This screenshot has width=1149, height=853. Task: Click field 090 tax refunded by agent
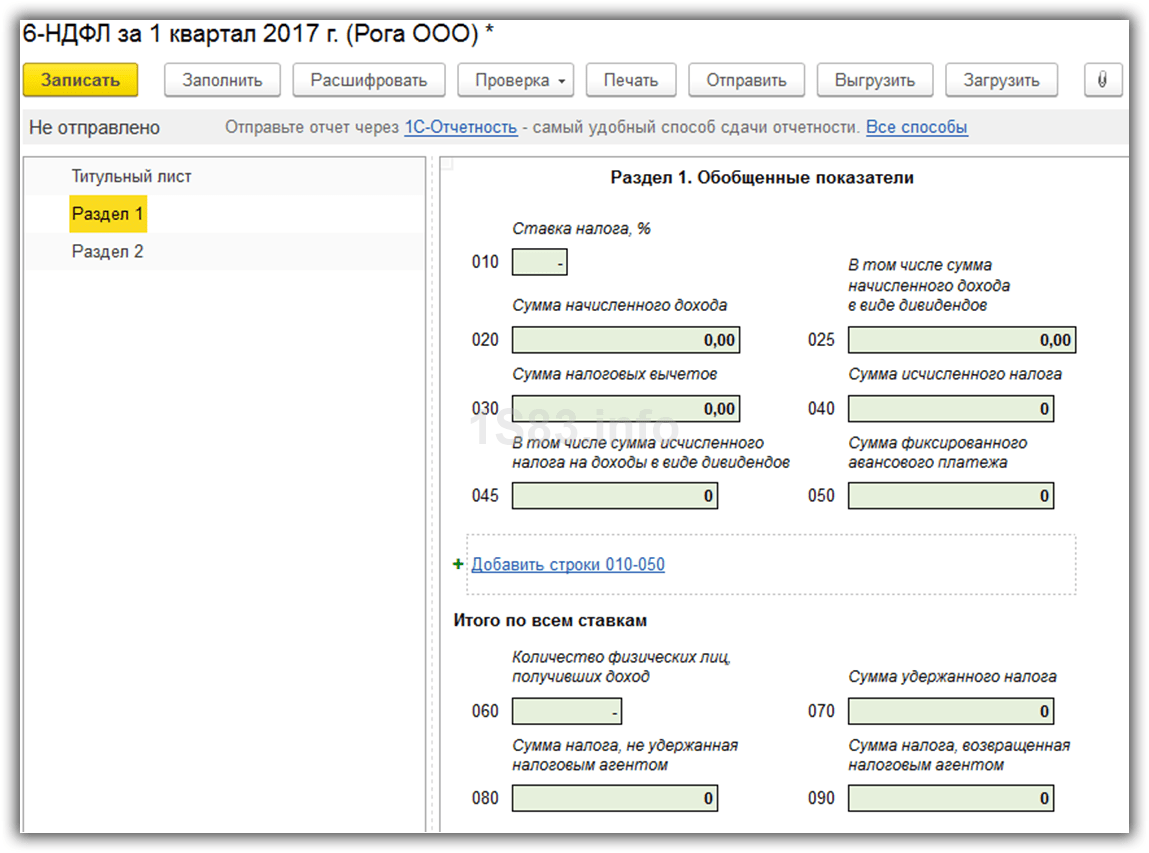point(951,798)
